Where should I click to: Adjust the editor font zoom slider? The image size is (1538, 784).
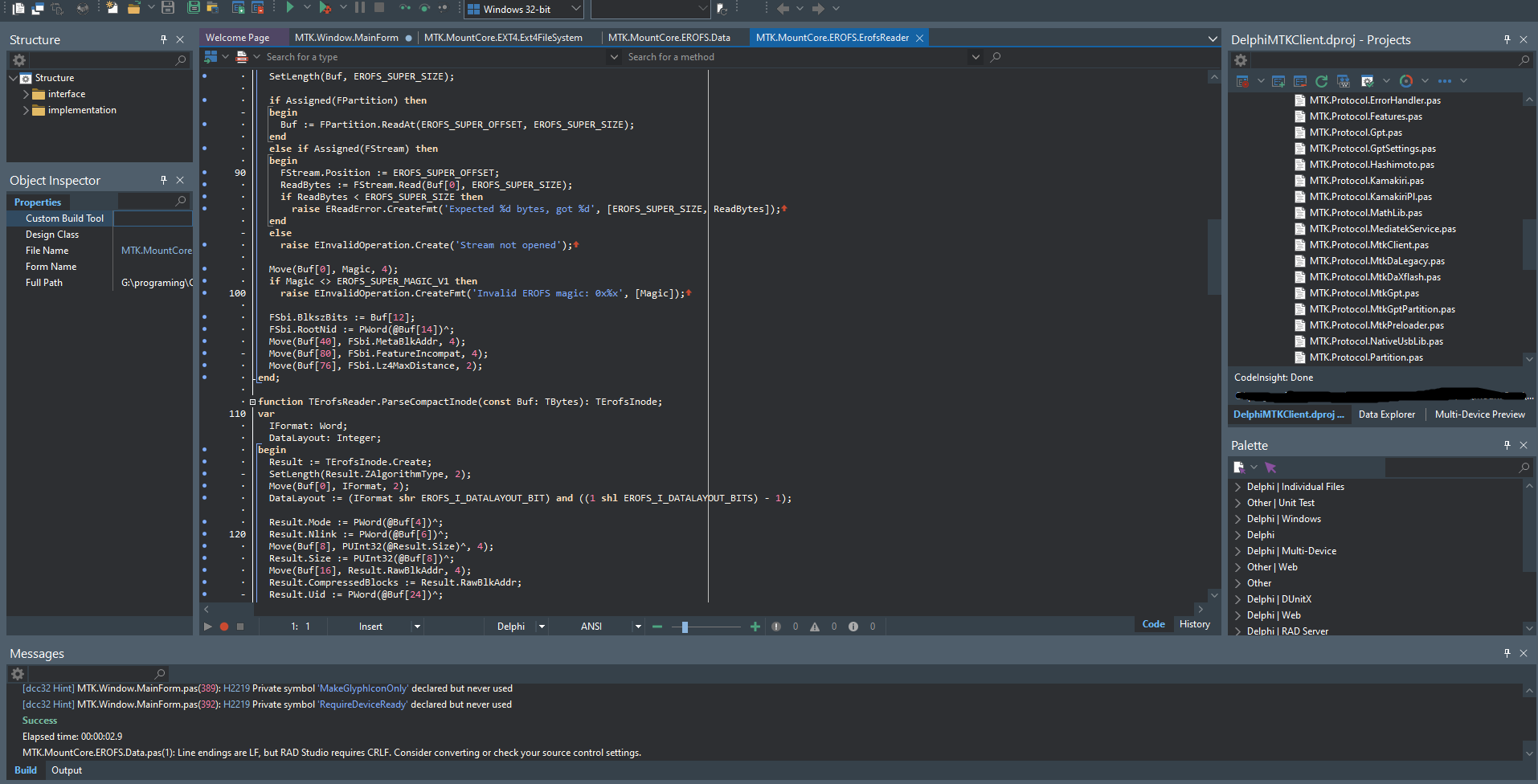(x=685, y=627)
